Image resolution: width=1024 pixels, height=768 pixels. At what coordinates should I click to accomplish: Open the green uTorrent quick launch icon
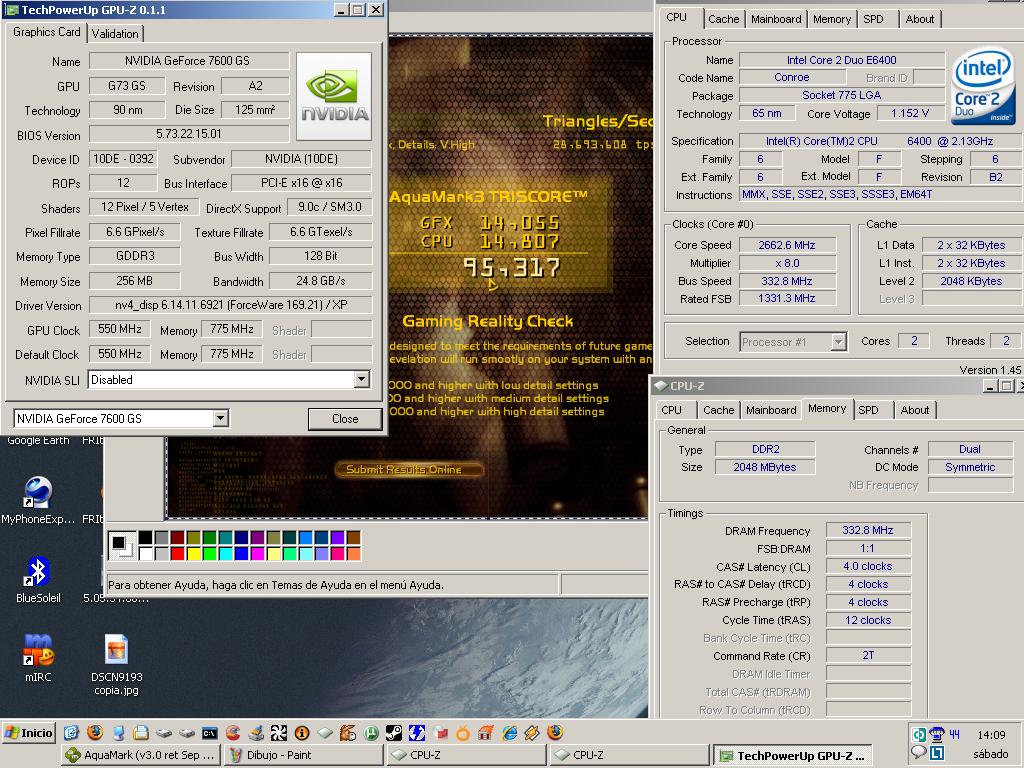371,733
